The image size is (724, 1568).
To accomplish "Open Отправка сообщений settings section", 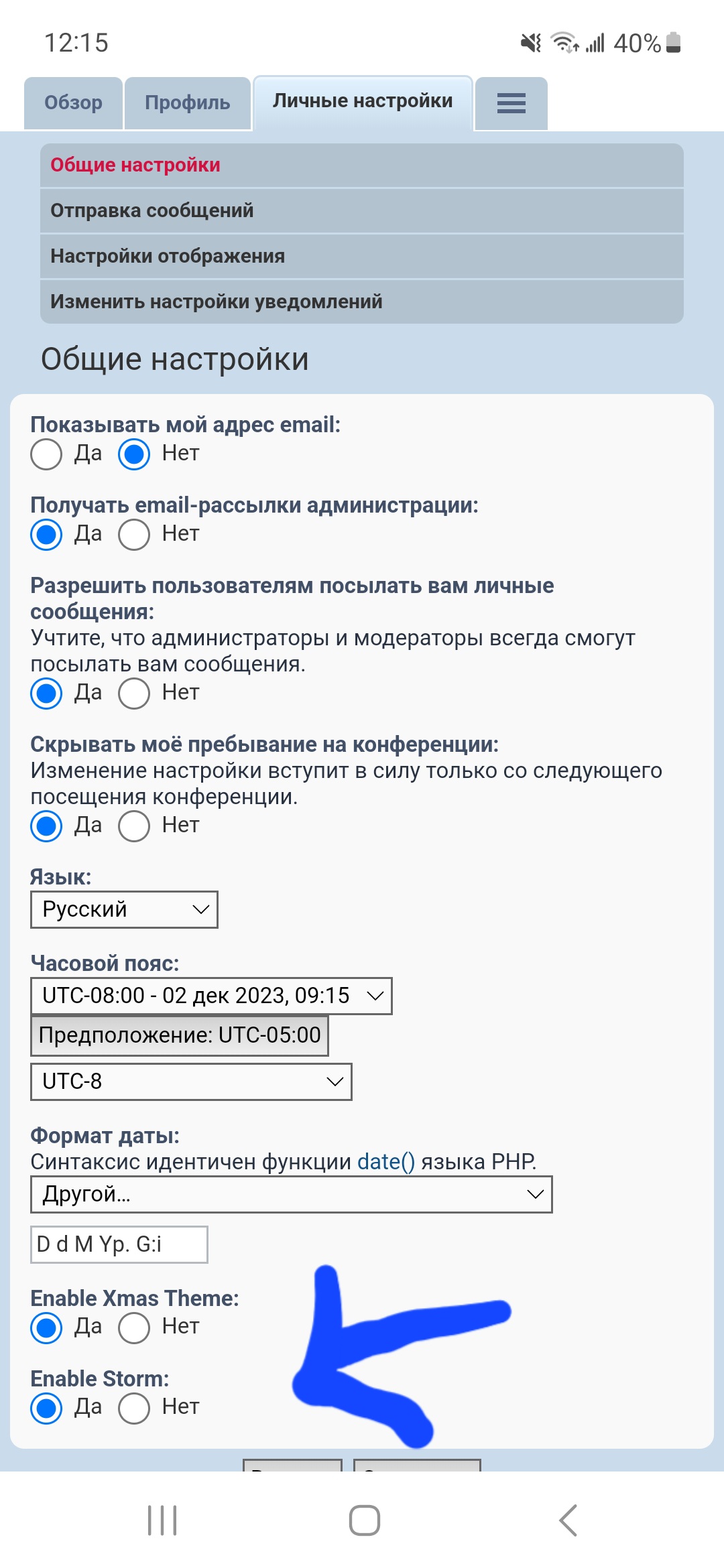I will point(152,210).
